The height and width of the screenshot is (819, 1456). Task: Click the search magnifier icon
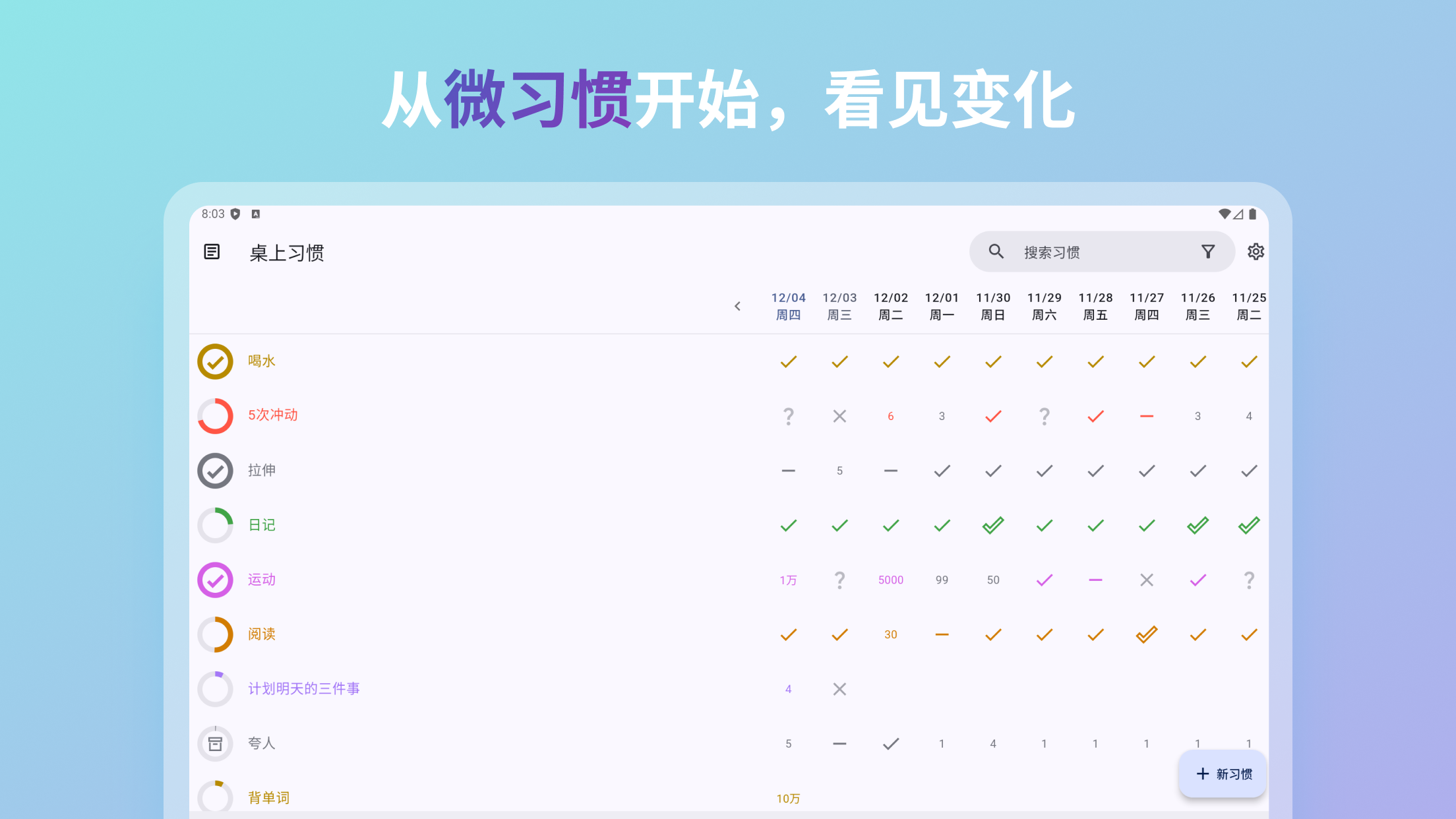996,252
